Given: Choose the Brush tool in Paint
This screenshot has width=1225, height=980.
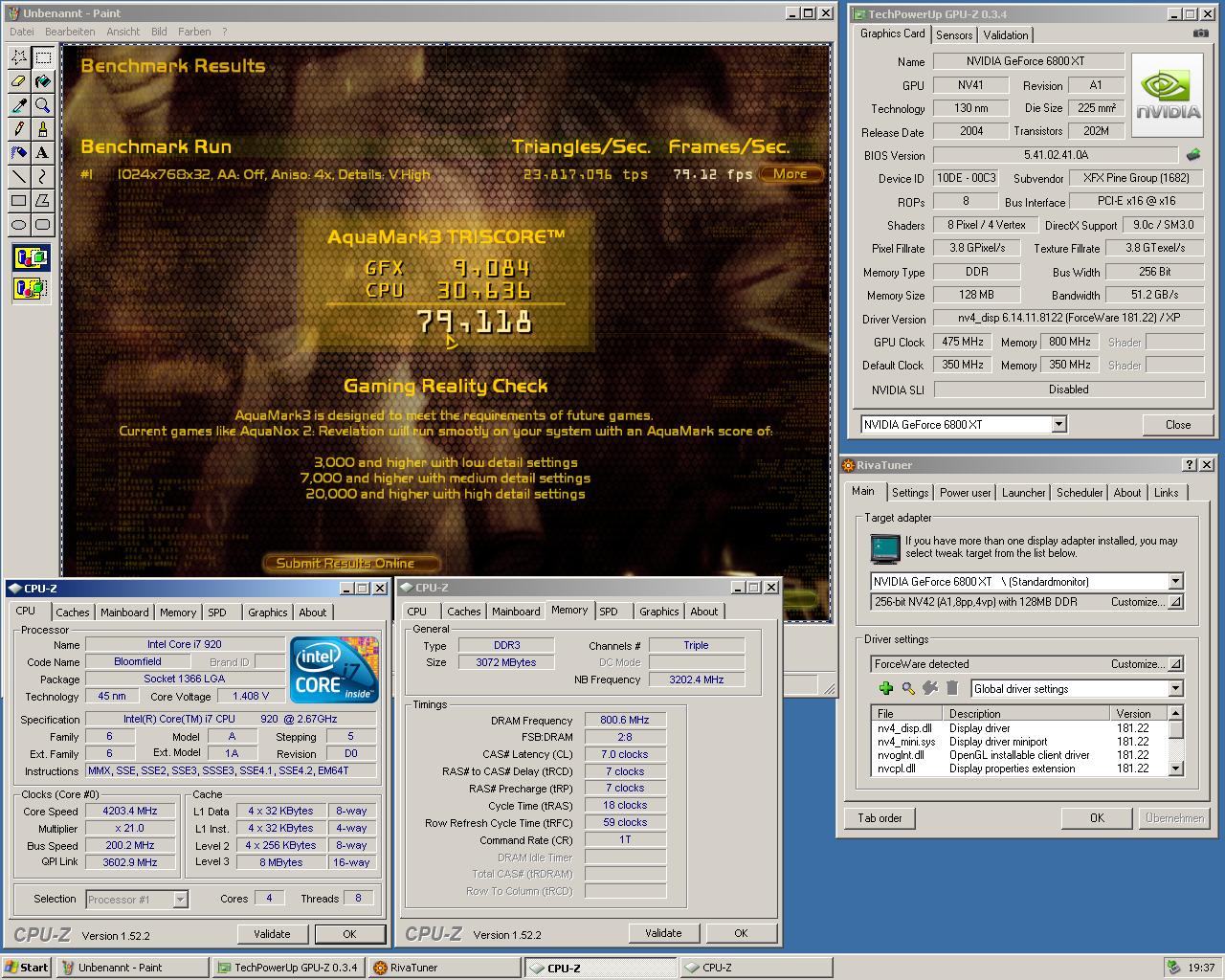Looking at the screenshot, I should (x=43, y=129).
